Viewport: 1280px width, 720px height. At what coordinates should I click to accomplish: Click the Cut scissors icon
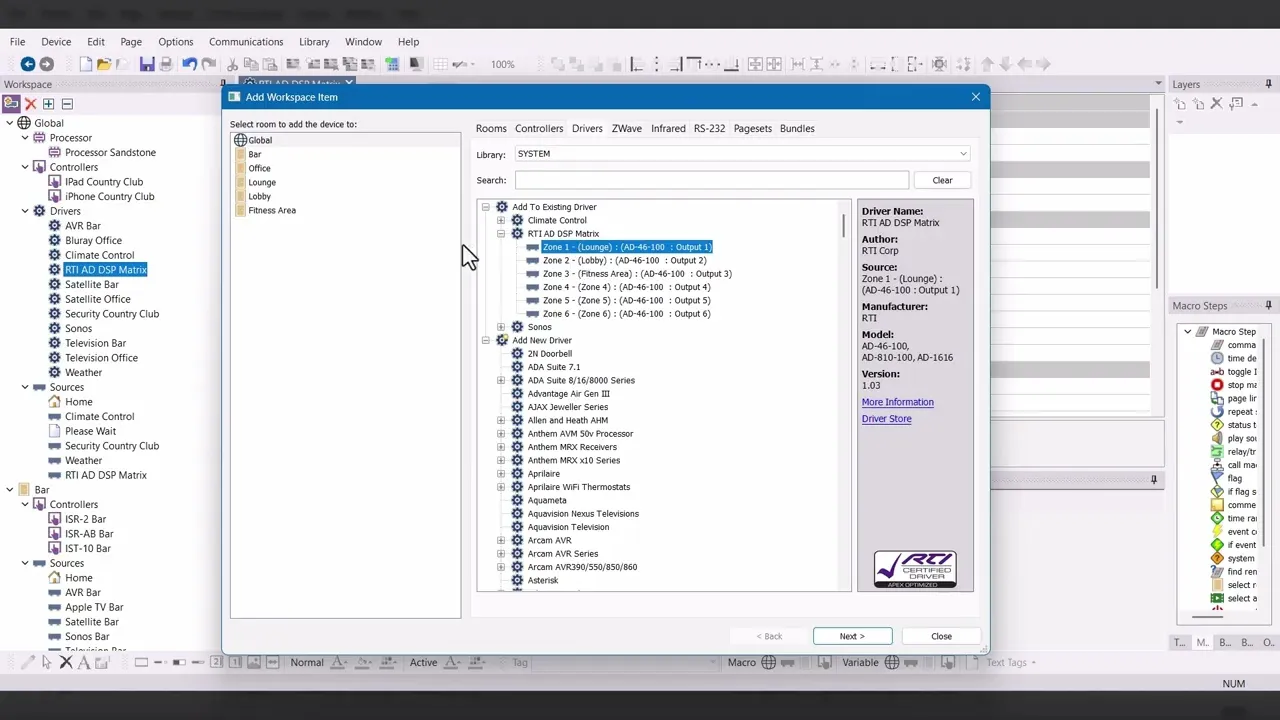[x=232, y=64]
